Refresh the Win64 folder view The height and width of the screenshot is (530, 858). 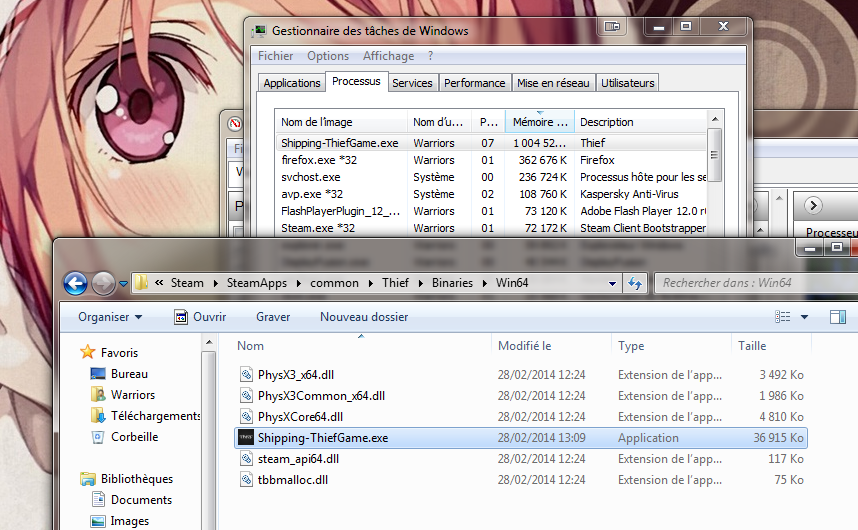[x=635, y=283]
